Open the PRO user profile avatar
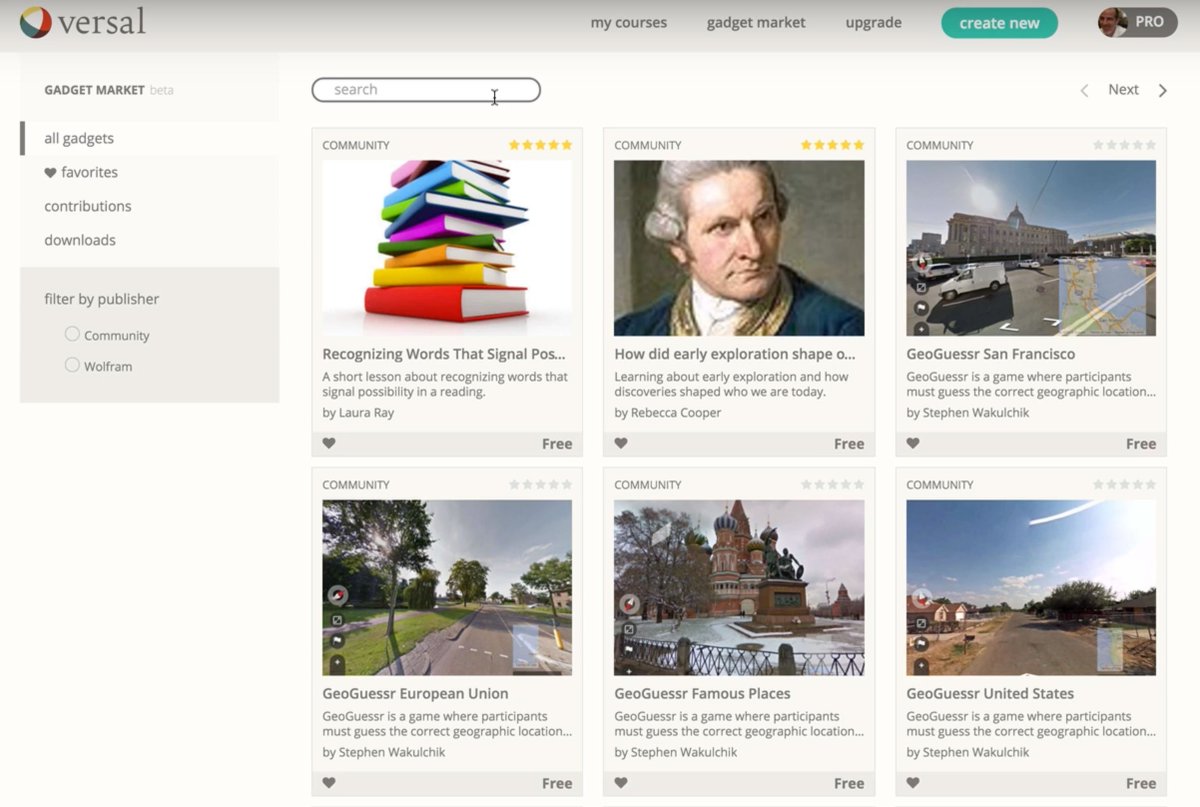1200x807 pixels. pyautogui.click(x=1112, y=22)
